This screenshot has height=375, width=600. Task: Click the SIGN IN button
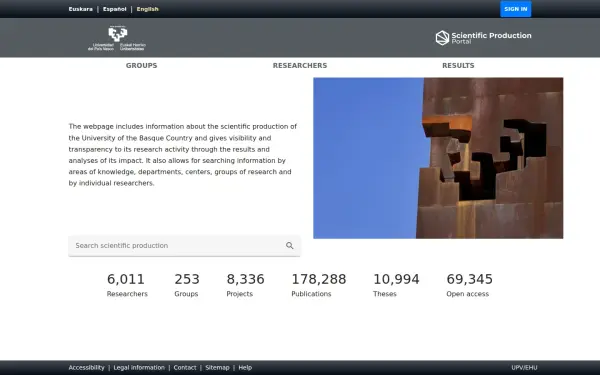pos(515,9)
